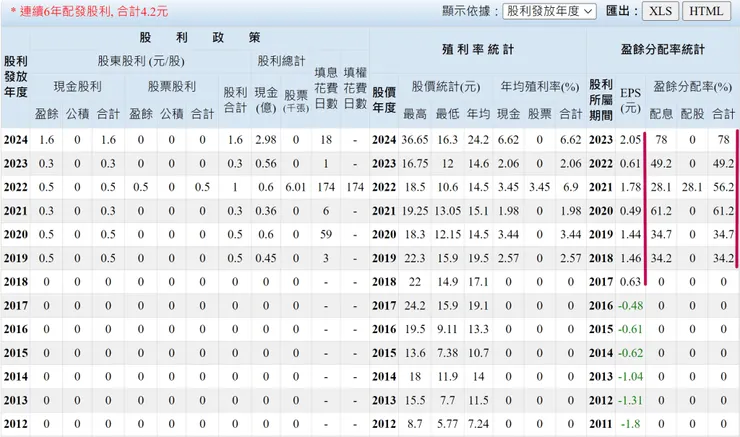Click the 2021 highest price 19.25
Viewport: 740px width, 437px height.
click(x=415, y=210)
